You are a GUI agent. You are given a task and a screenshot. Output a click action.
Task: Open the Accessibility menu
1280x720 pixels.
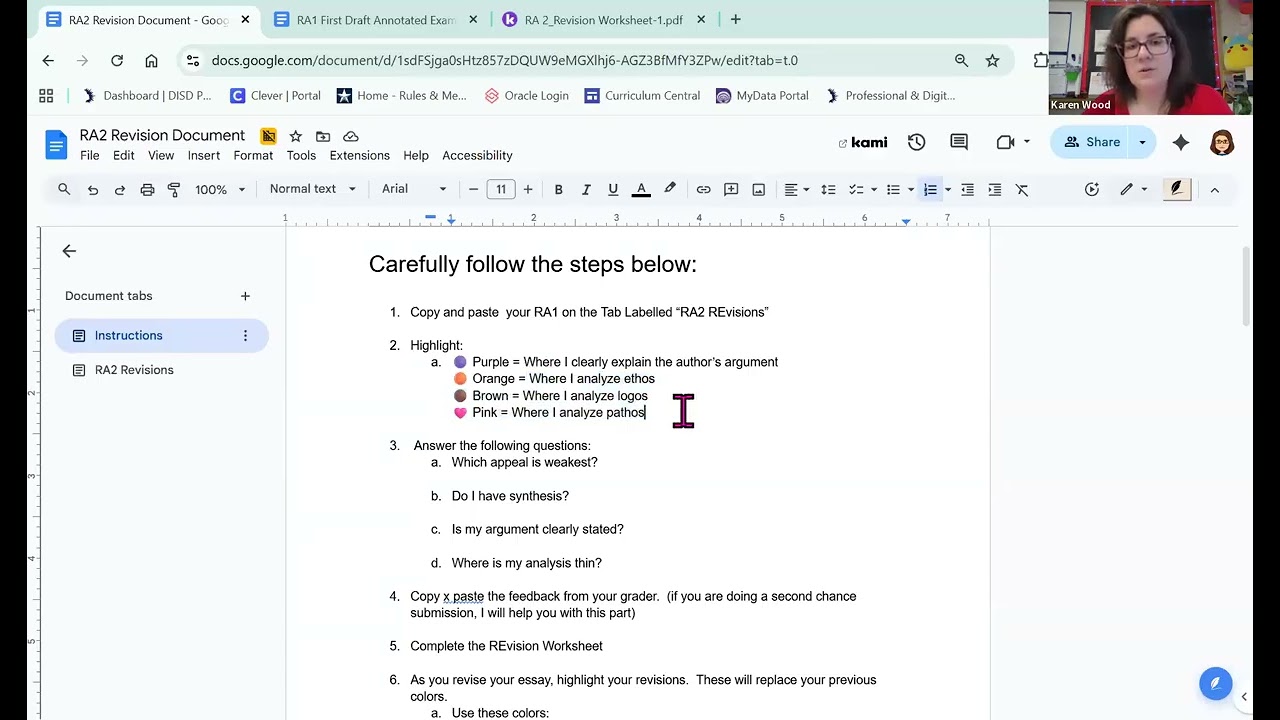(477, 155)
